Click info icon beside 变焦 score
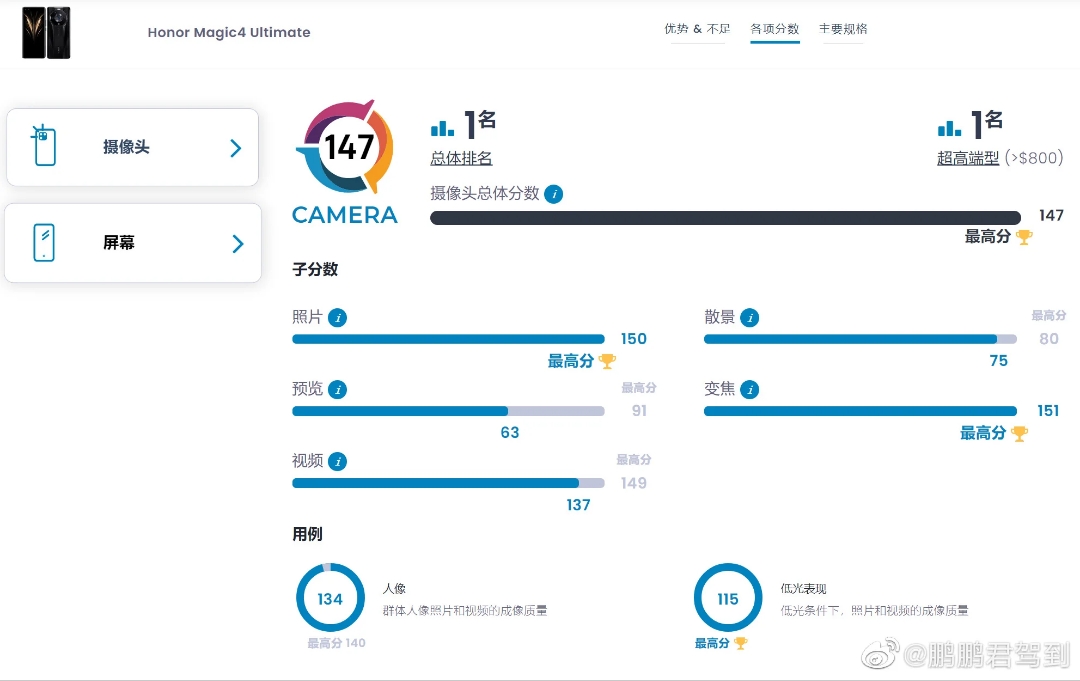 point(749,390)
